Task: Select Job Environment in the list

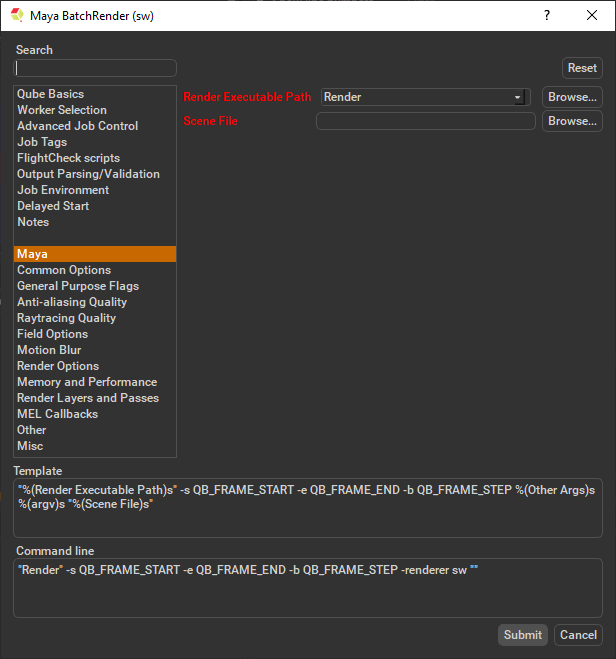Action: (63, 190)
